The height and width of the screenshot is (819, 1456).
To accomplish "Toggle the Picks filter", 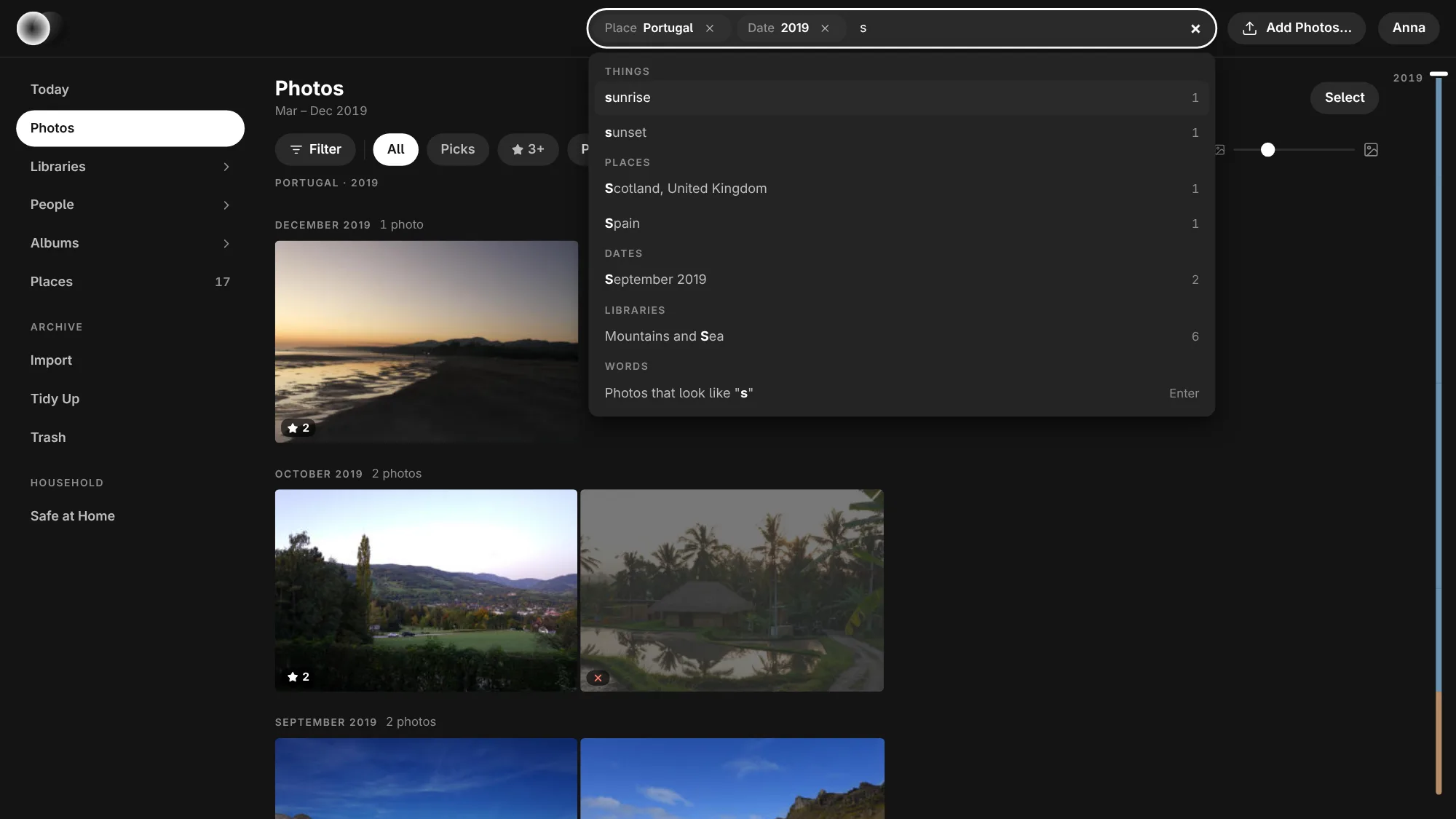I will (457, 149).
